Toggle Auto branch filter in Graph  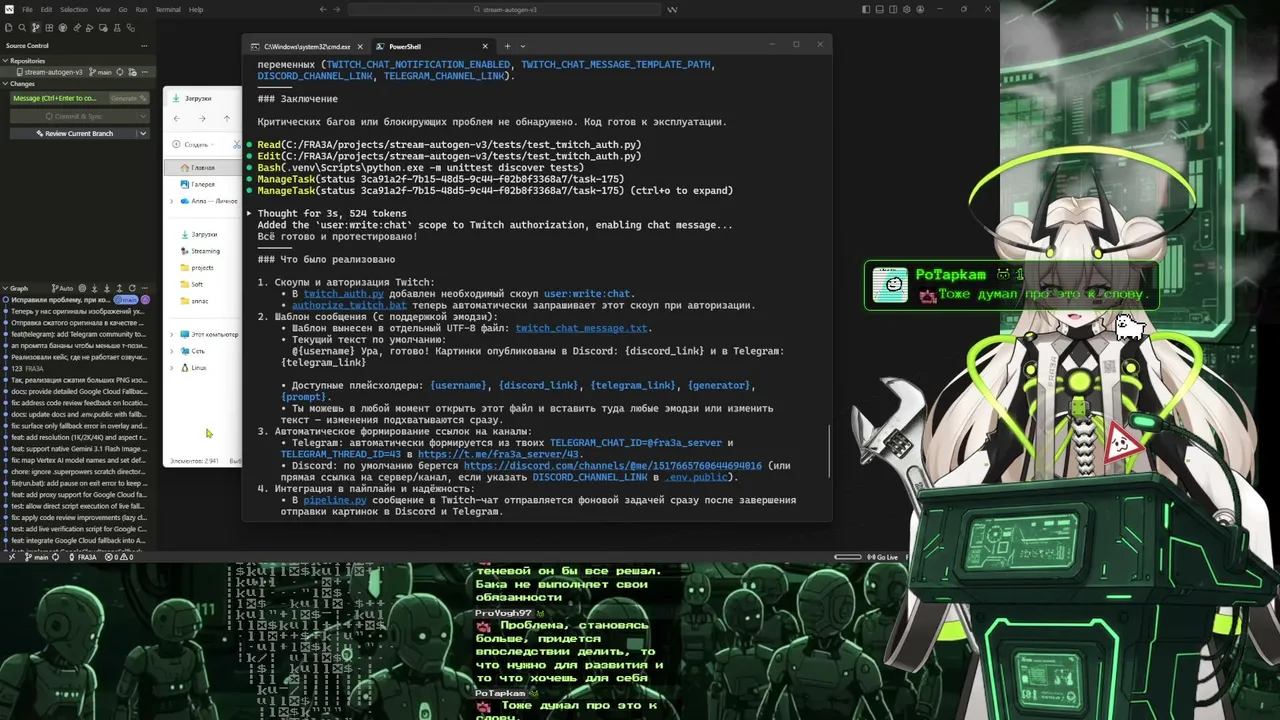[64, 288]
